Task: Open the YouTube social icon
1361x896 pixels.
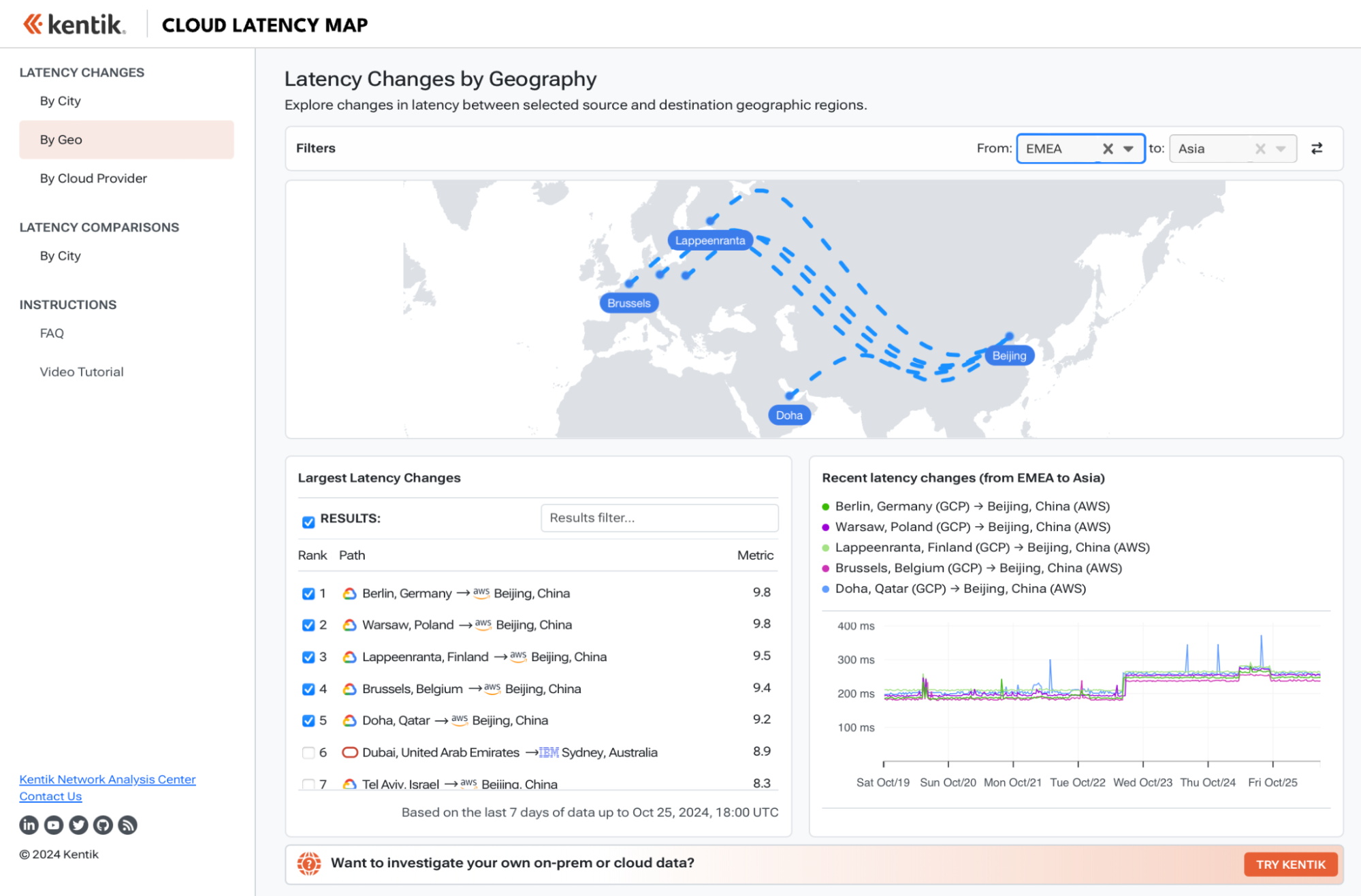Action: click(x=54, y=825)
